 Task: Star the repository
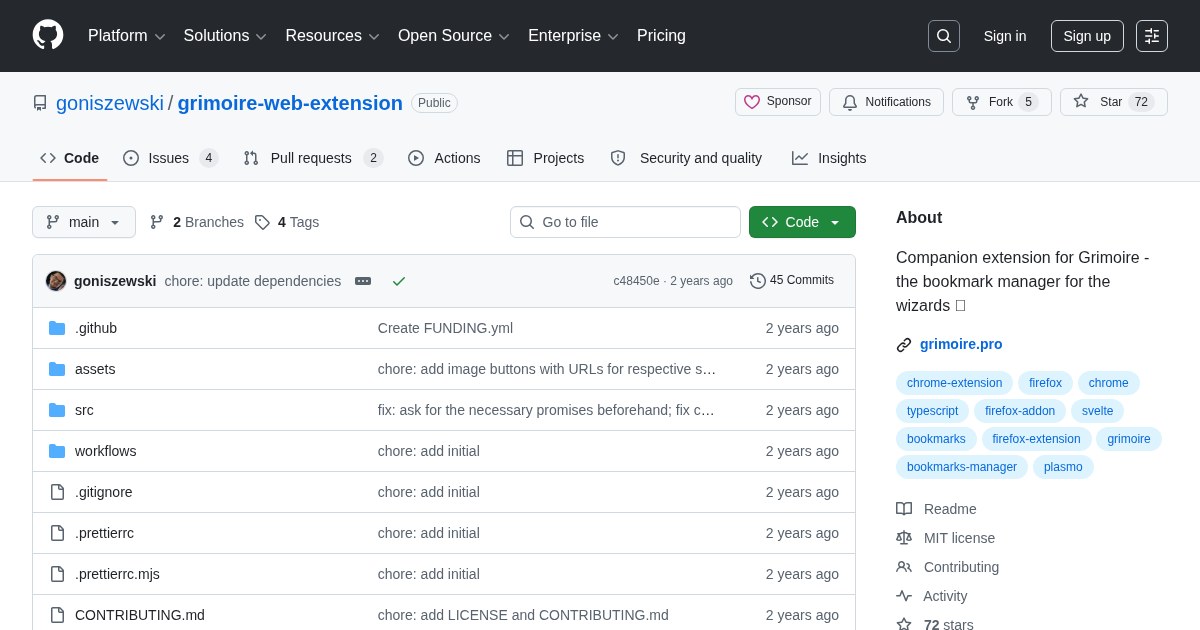click(x=1113, y=102)
